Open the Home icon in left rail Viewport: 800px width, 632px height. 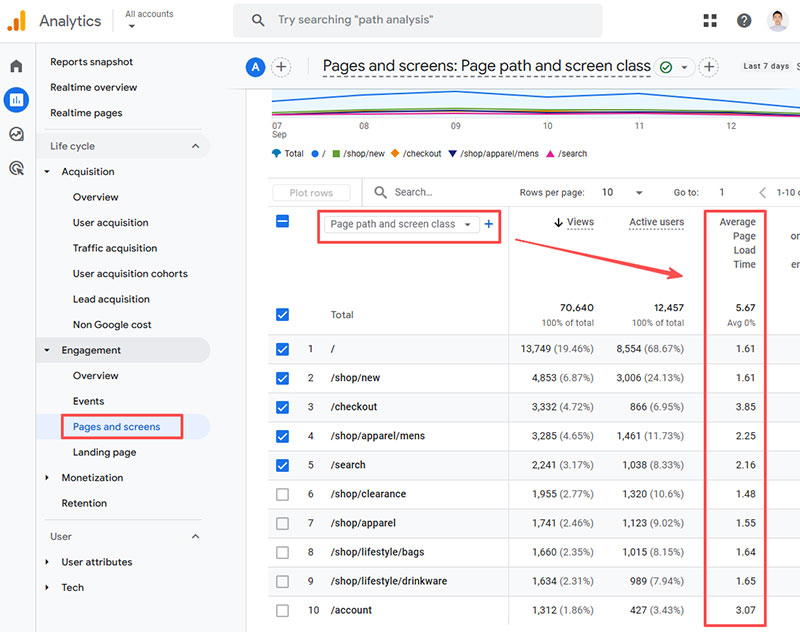pos(16,66)
